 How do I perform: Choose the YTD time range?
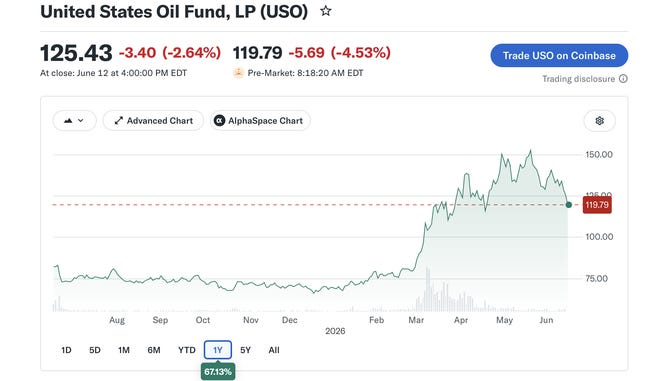coord(187,350)
